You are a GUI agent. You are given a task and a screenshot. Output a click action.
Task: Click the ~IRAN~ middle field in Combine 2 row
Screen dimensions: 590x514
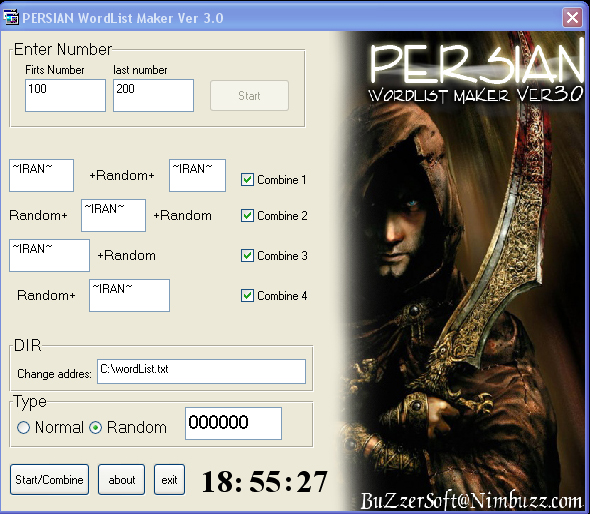click(x=113, y=215)
